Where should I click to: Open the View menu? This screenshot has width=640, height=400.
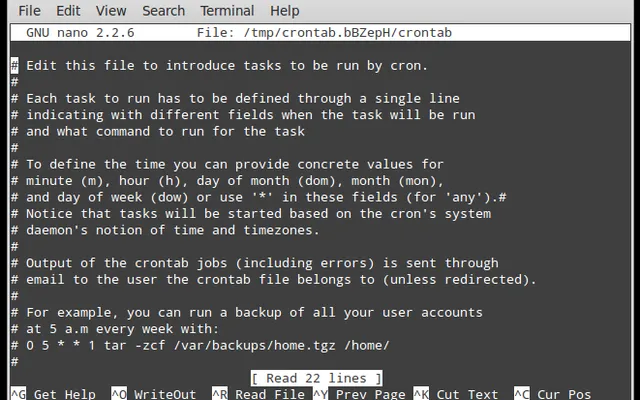tap(111, 11)
